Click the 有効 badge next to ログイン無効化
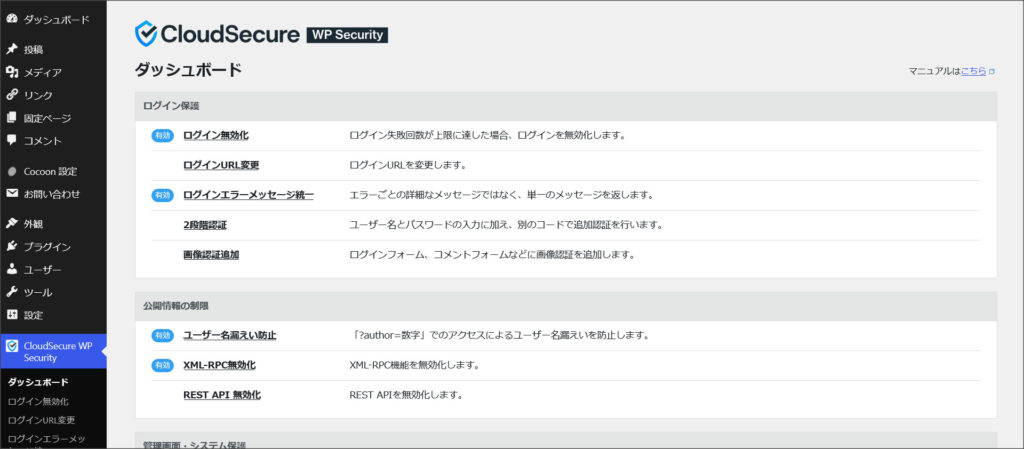1024x449 pixels. click(163, 136)
